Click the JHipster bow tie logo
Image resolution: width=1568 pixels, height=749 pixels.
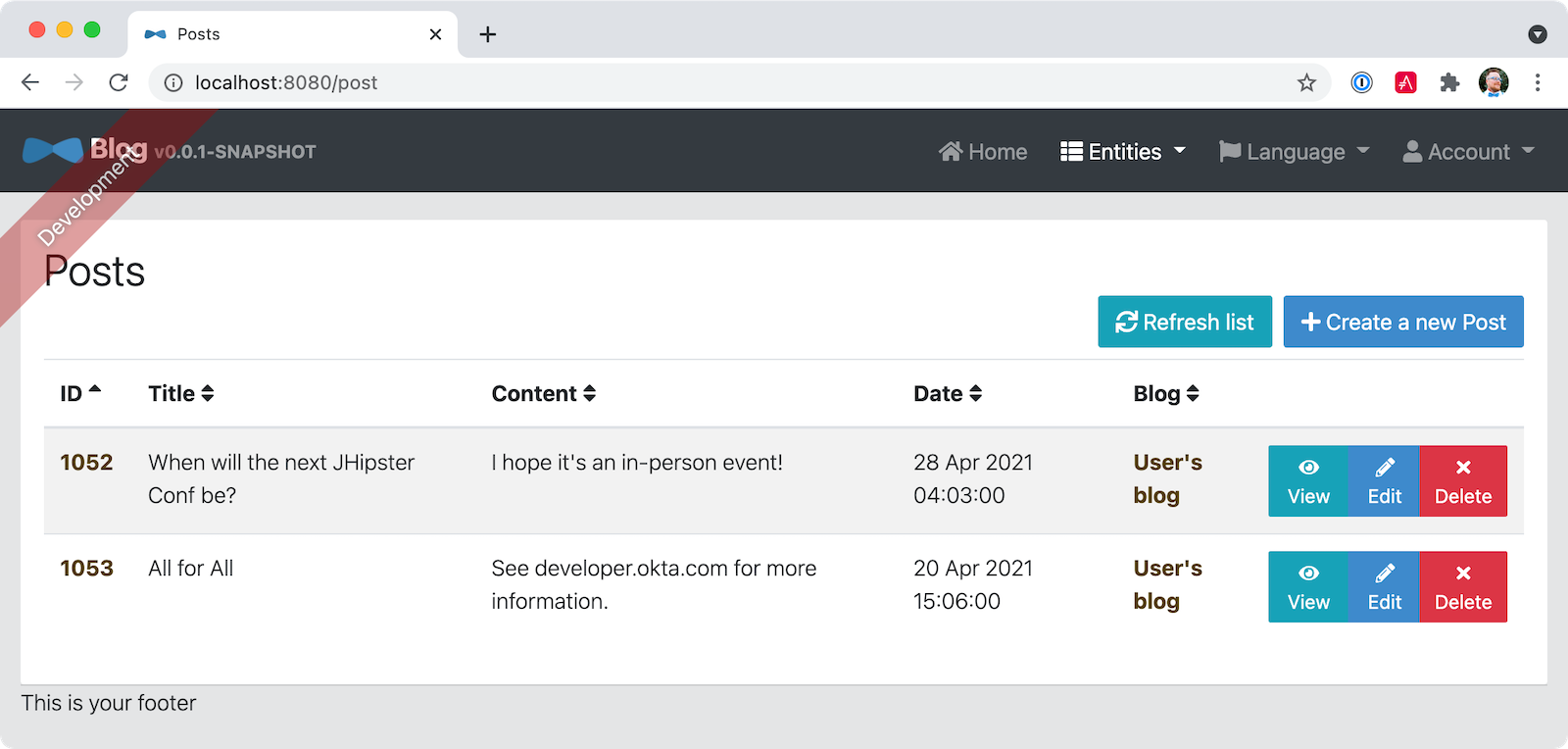coord(53,150)
